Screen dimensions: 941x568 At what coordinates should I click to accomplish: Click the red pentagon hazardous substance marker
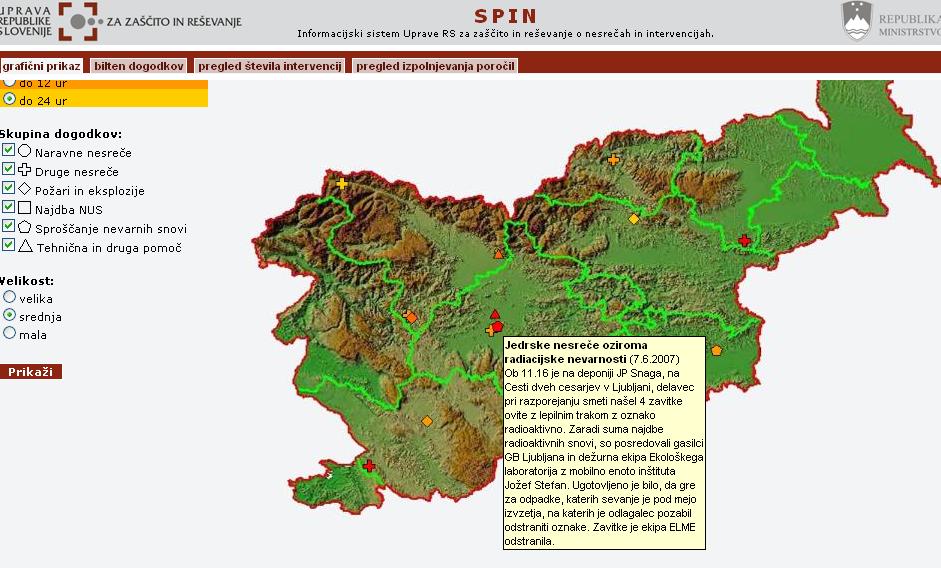point(497,326)
